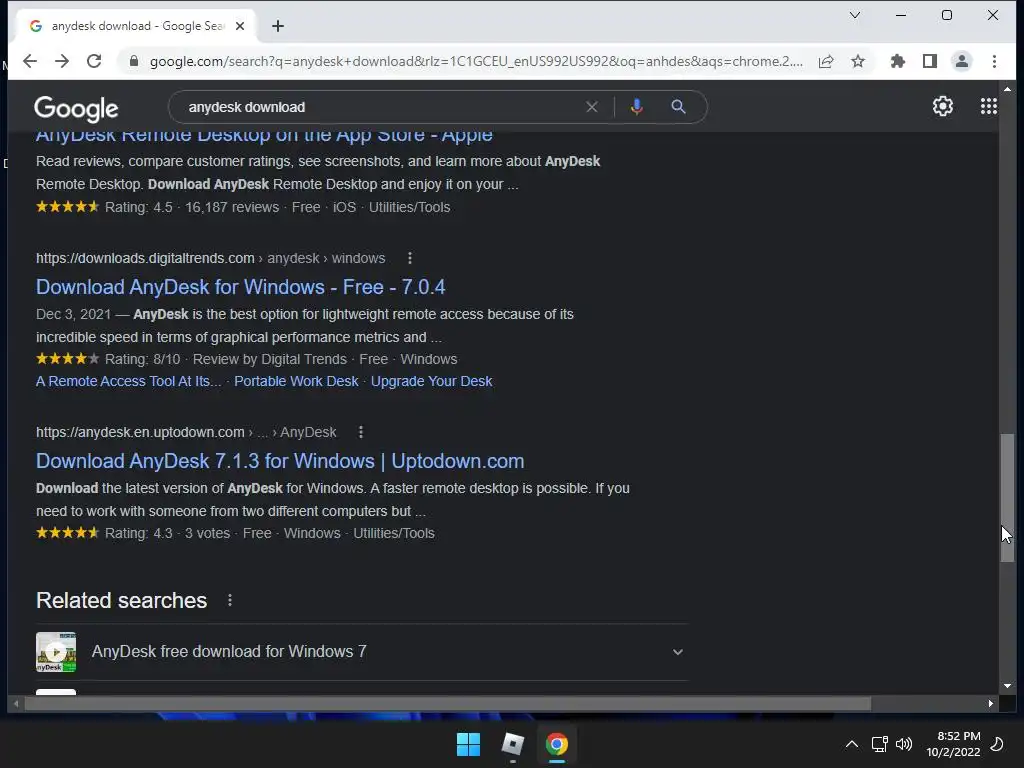Open the tab search dropdown arrow
Screen dimensions: 1024x768
pyautogui.click(x=855, y=15)
